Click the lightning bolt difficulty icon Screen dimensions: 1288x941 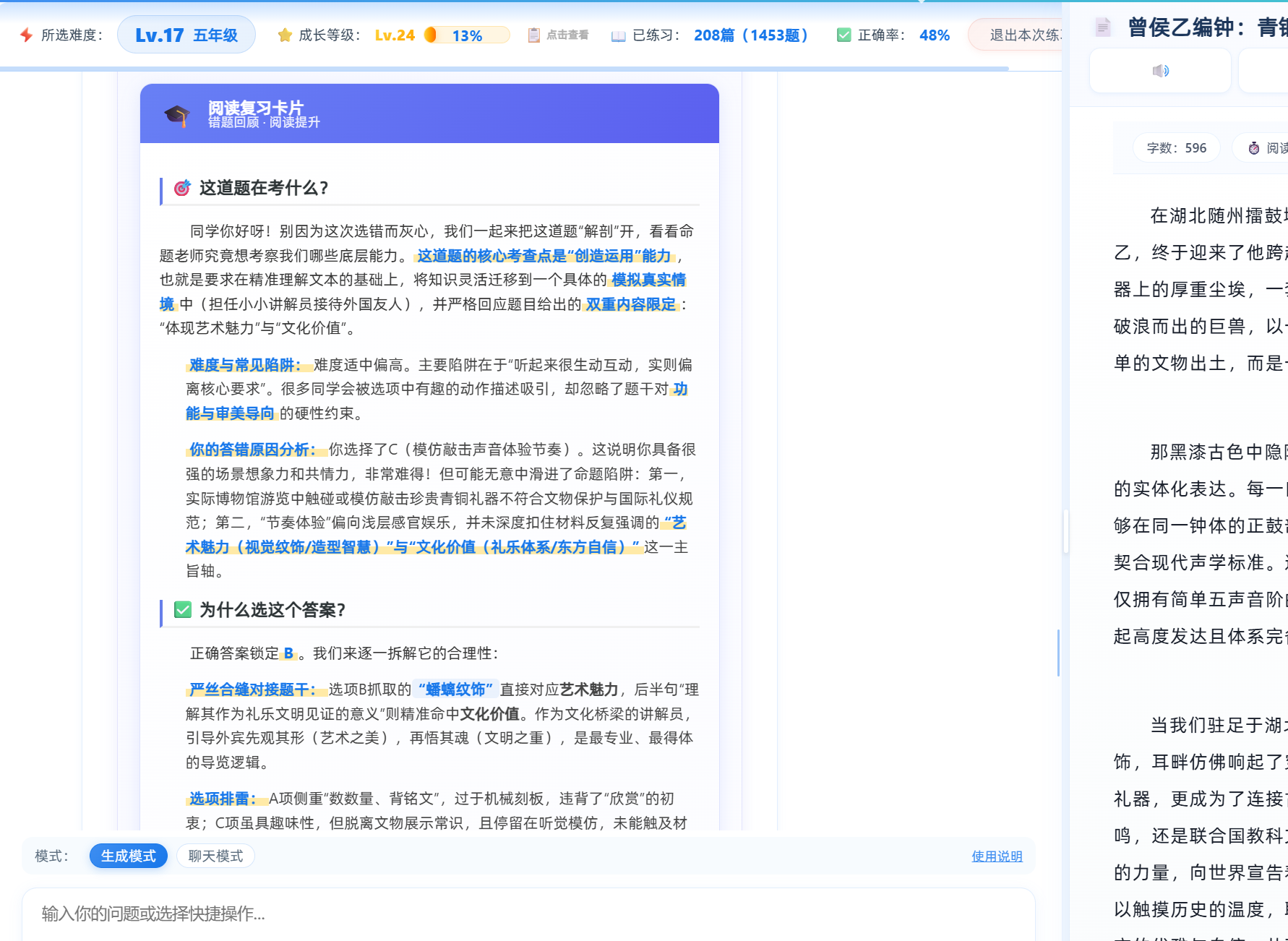coord(27,35)
